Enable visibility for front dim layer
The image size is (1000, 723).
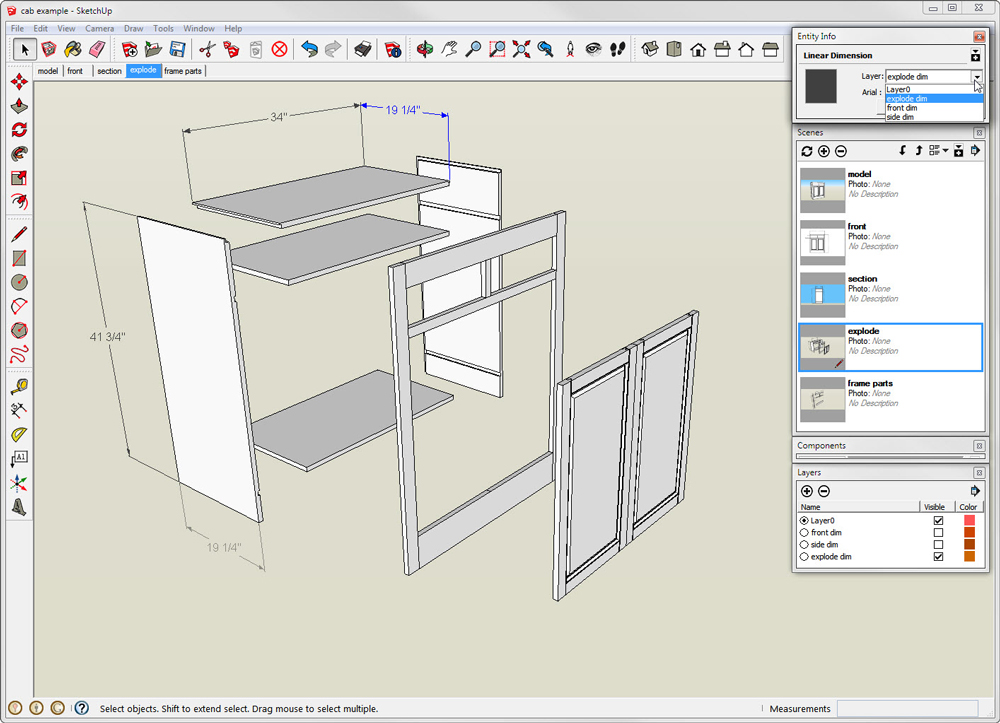938,533
